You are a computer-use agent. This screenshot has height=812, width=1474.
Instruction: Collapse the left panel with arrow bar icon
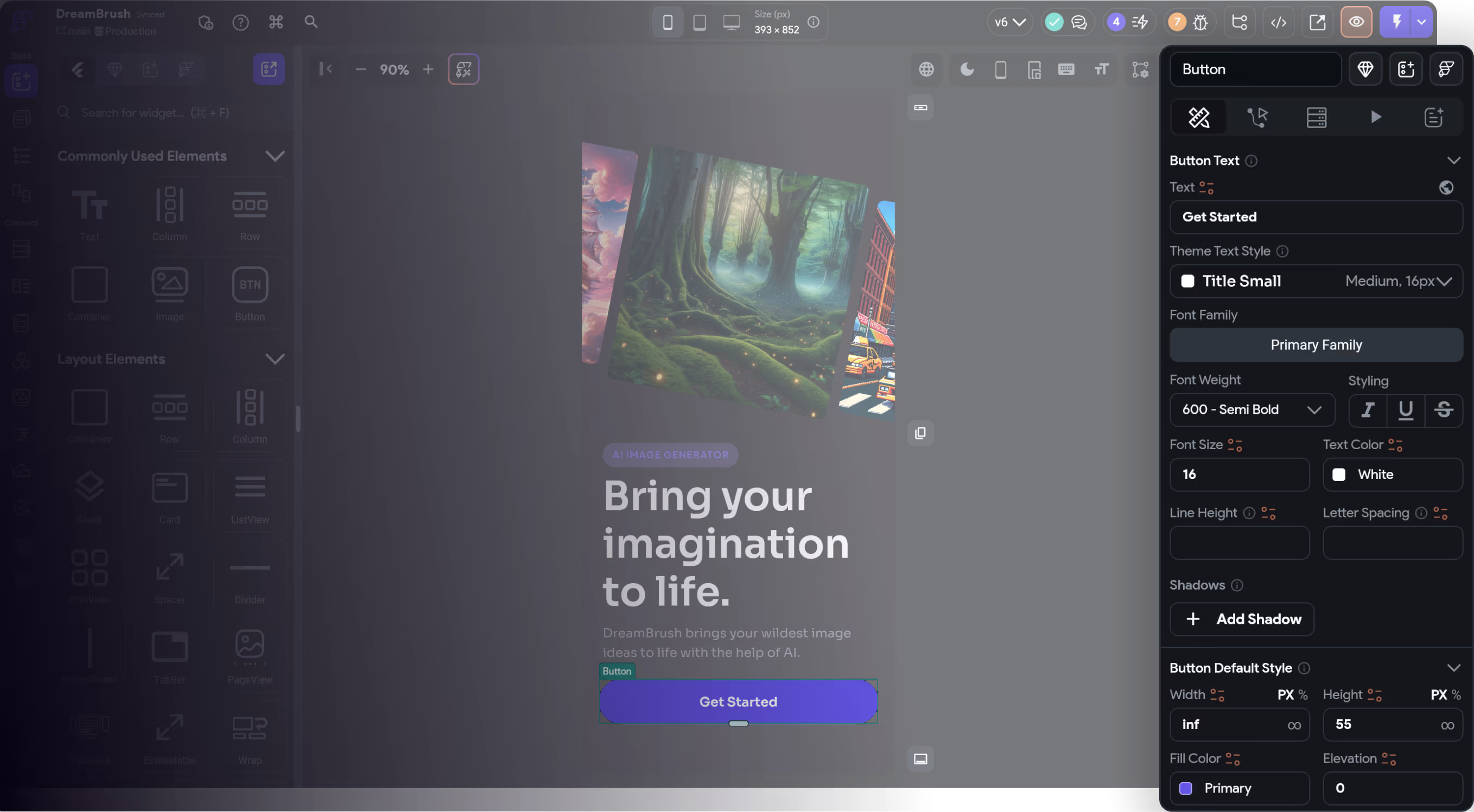click(x=326, y=69)
